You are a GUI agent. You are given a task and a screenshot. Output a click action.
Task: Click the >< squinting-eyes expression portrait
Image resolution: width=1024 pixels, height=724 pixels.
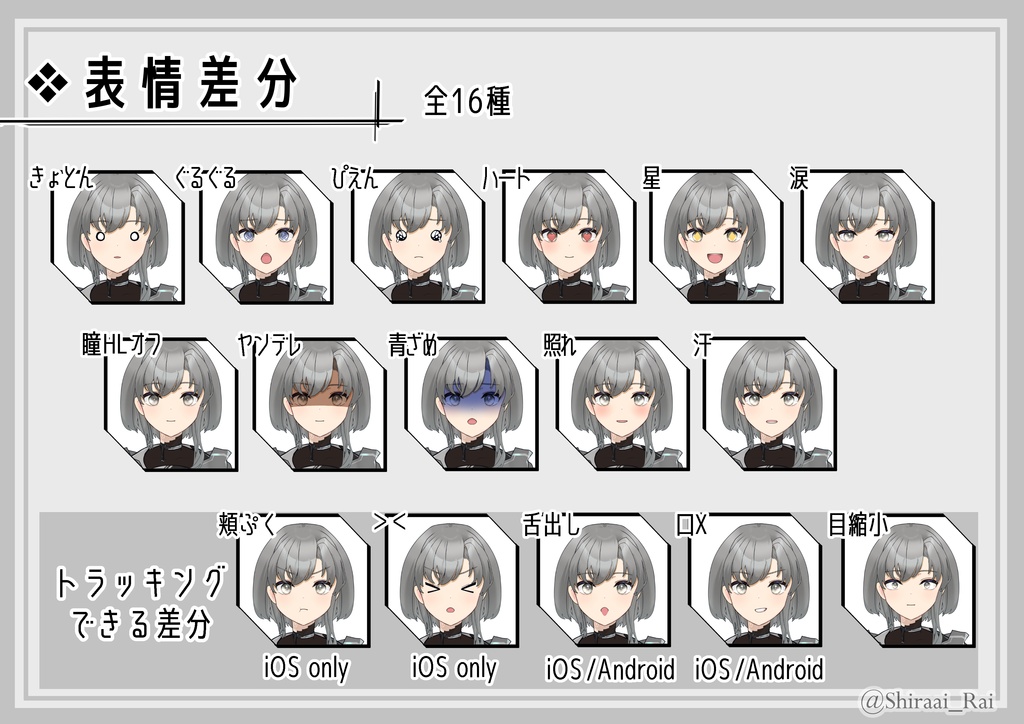tap(452, 582)
